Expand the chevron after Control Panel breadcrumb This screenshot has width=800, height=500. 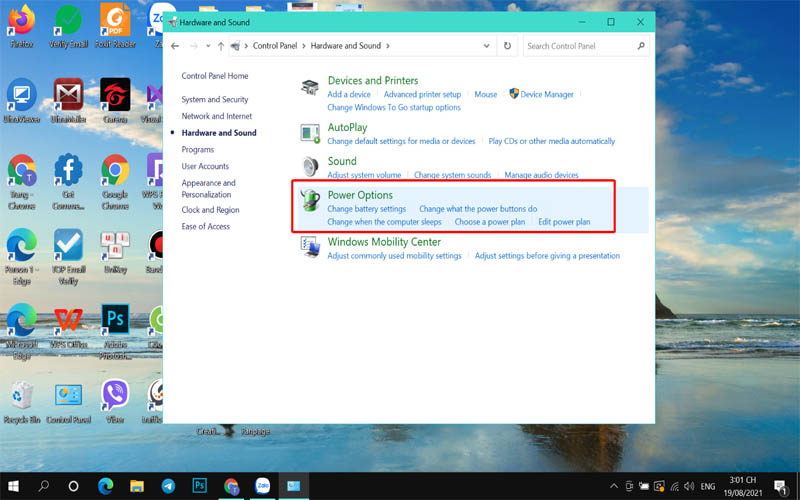coord(304,46)
